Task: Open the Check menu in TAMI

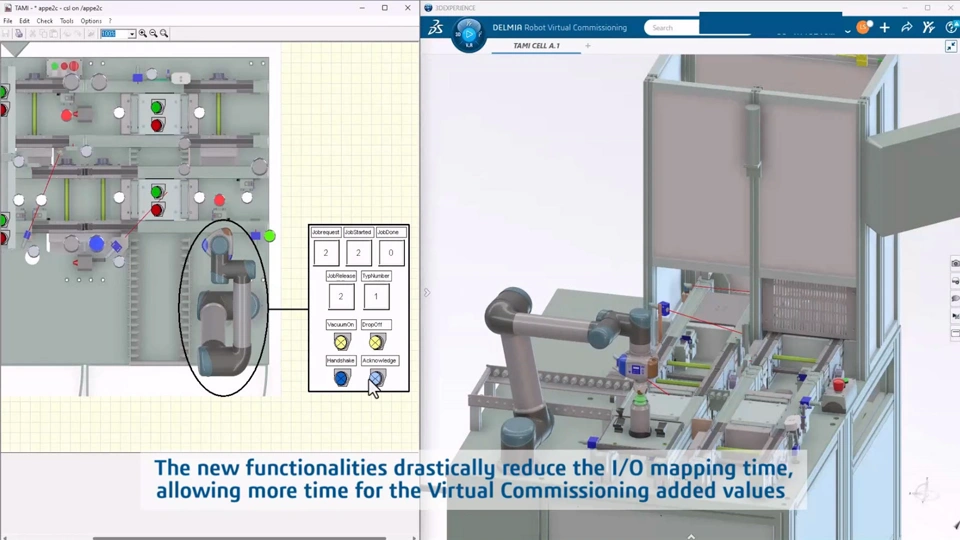Action: pos(45,21)
